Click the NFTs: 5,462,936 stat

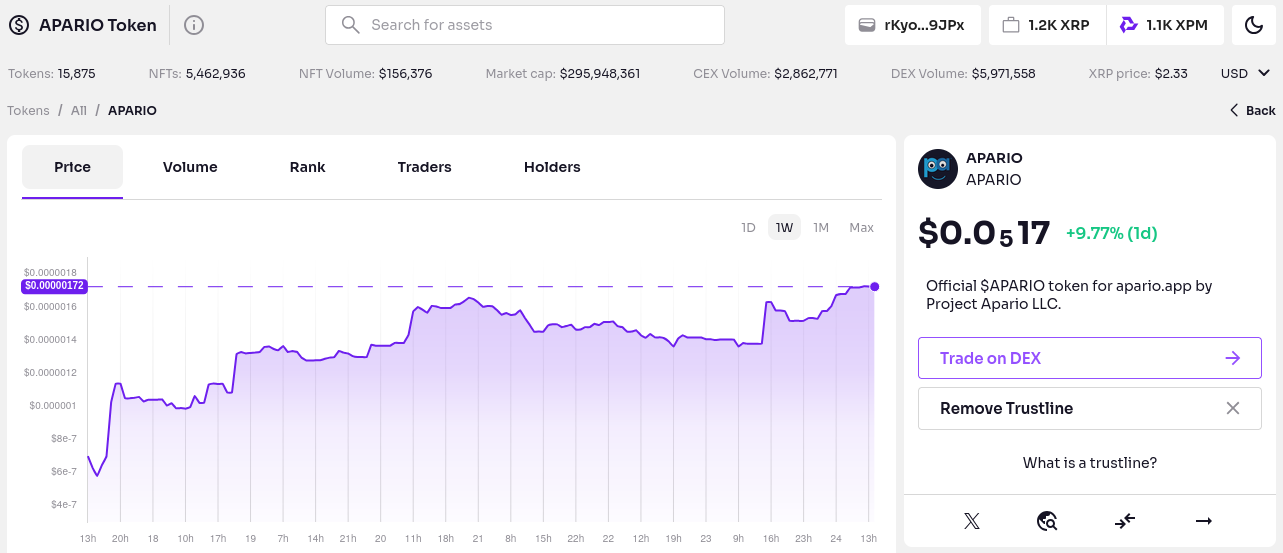pyautogui.click(x=197, y=73)
